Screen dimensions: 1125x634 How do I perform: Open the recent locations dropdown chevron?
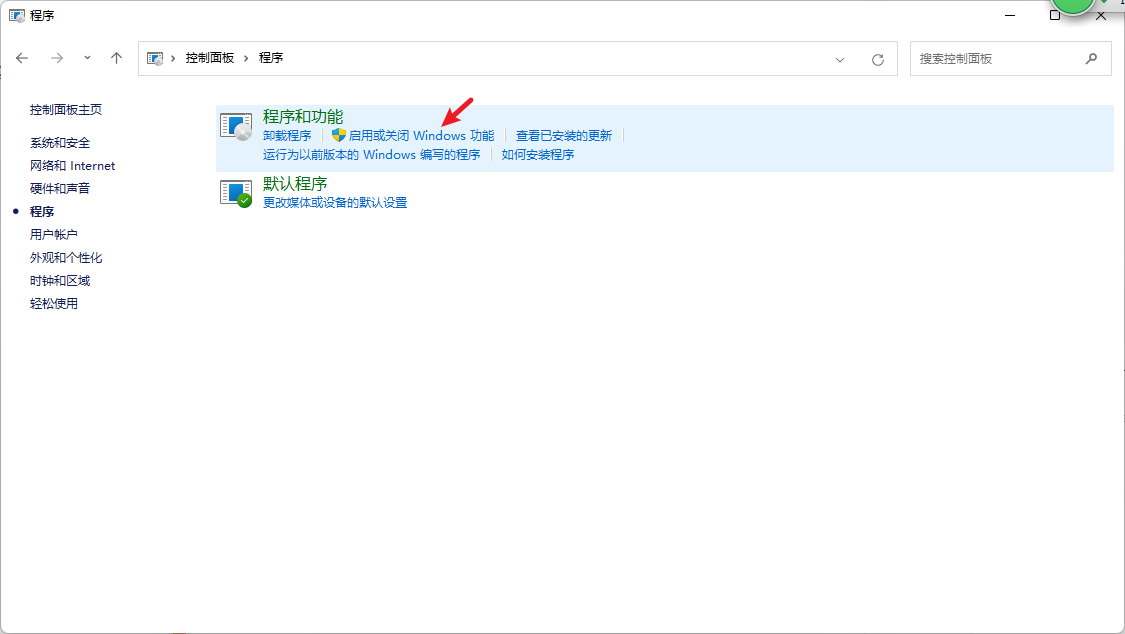pos(87,58)
